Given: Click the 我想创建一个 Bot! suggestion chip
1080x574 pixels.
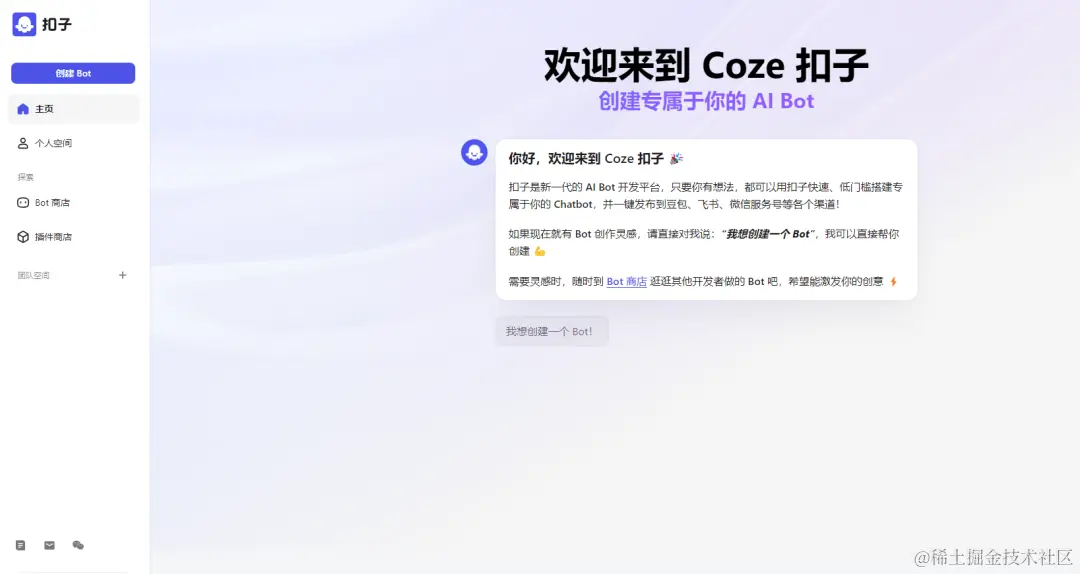Looking at the screenshot, I should coord(552,331).
